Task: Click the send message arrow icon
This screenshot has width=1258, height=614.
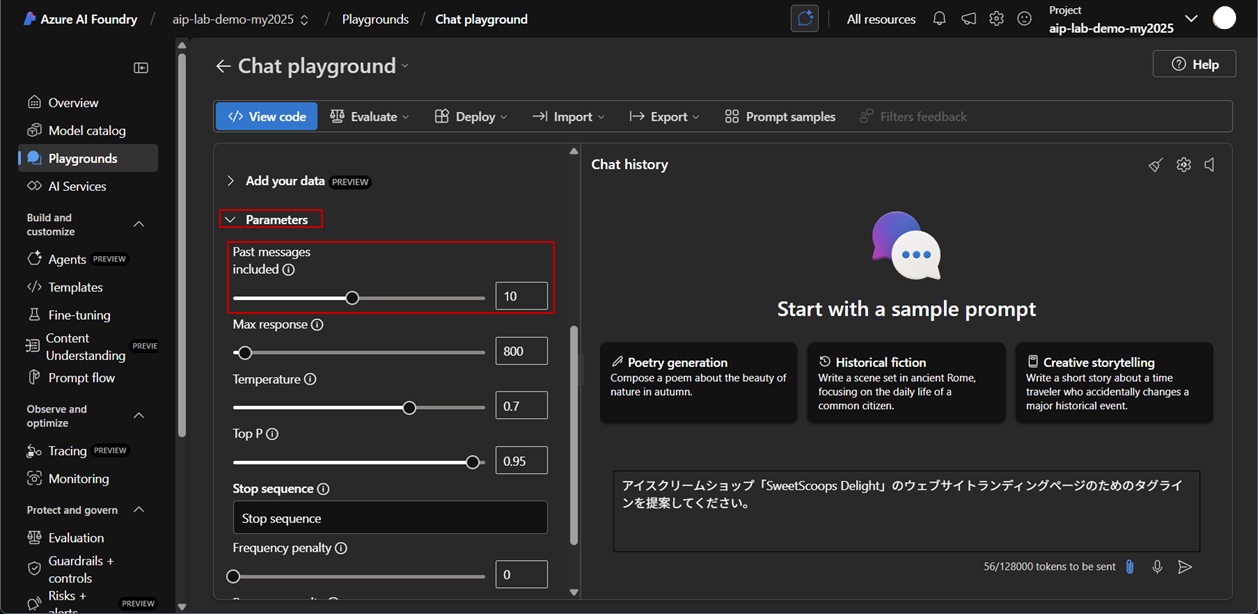Action: click(x=1185, y=567)
